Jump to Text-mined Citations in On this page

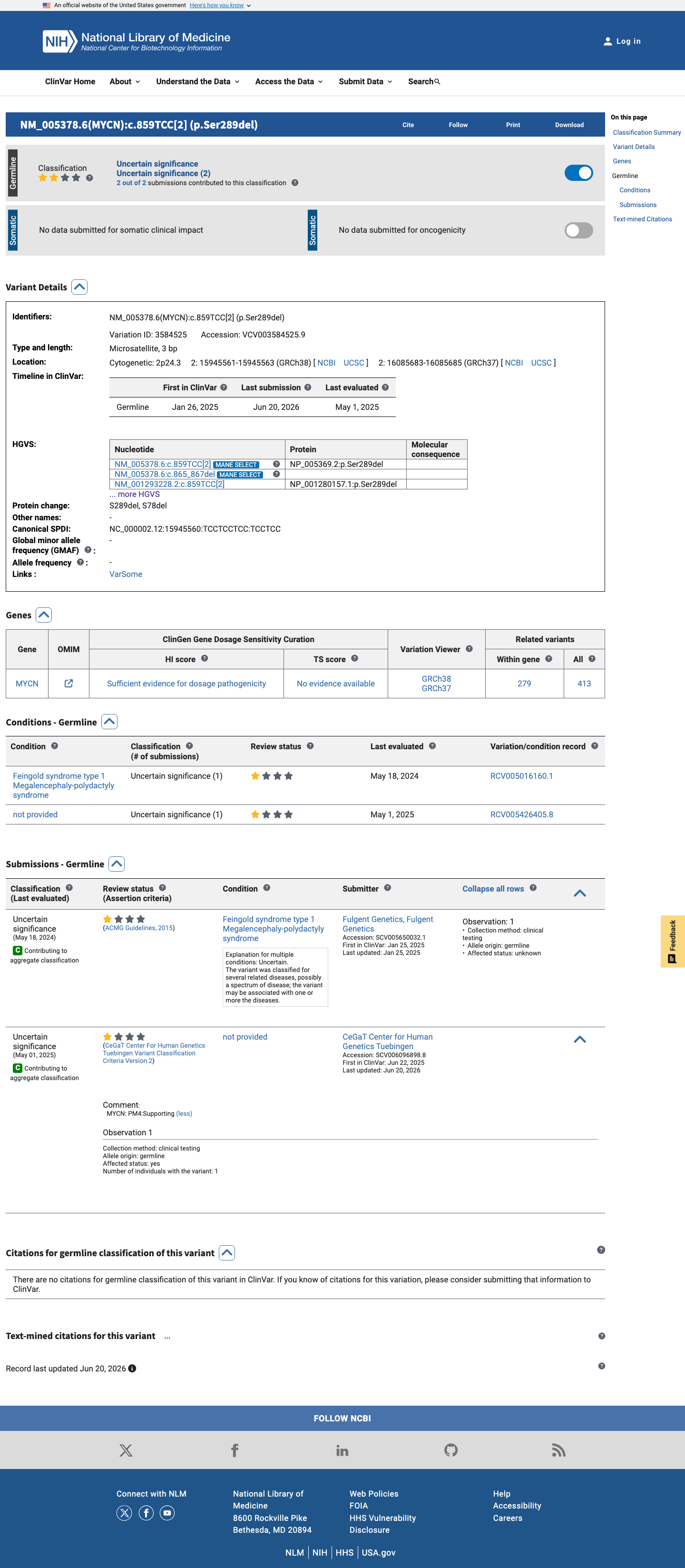tap(642, 219)
